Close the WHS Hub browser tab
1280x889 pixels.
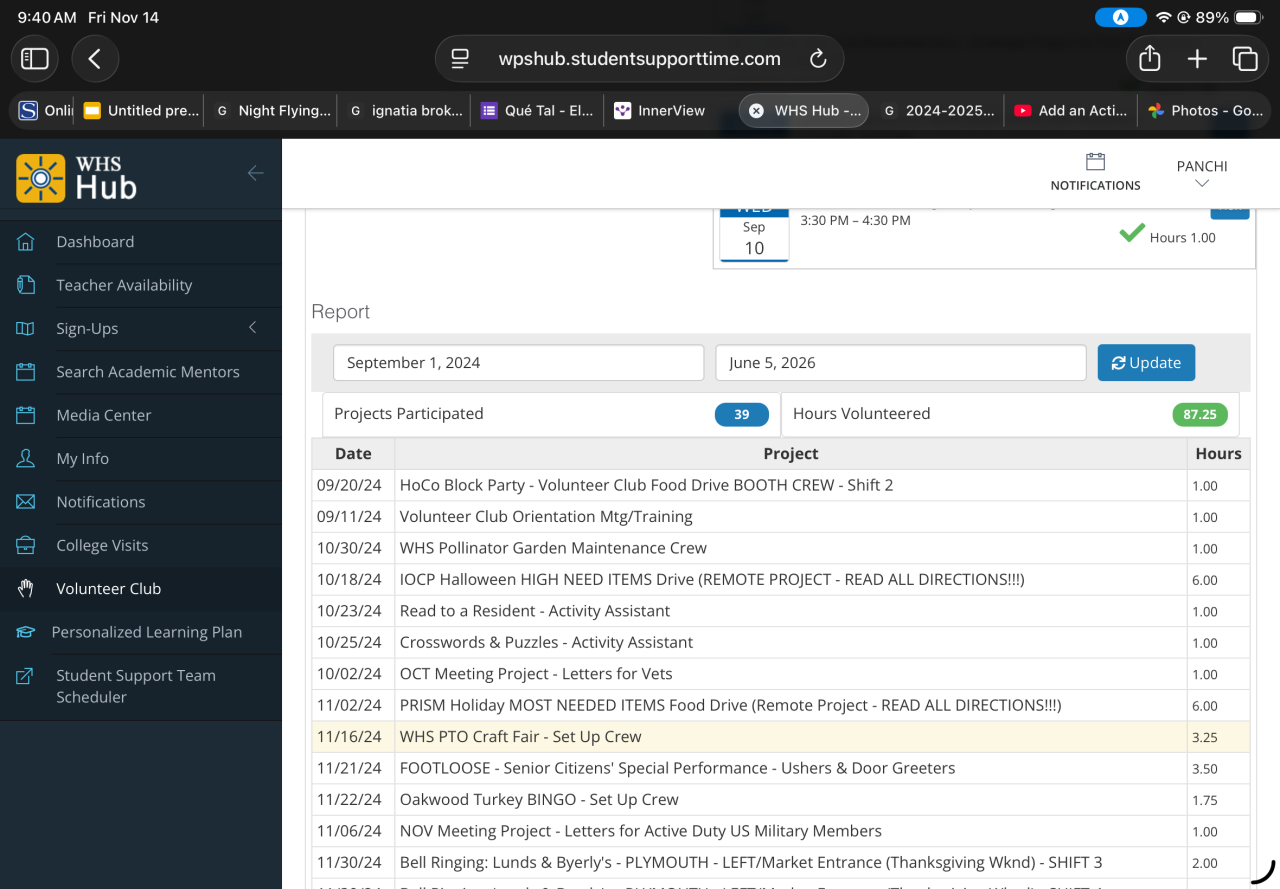point(756,111)
